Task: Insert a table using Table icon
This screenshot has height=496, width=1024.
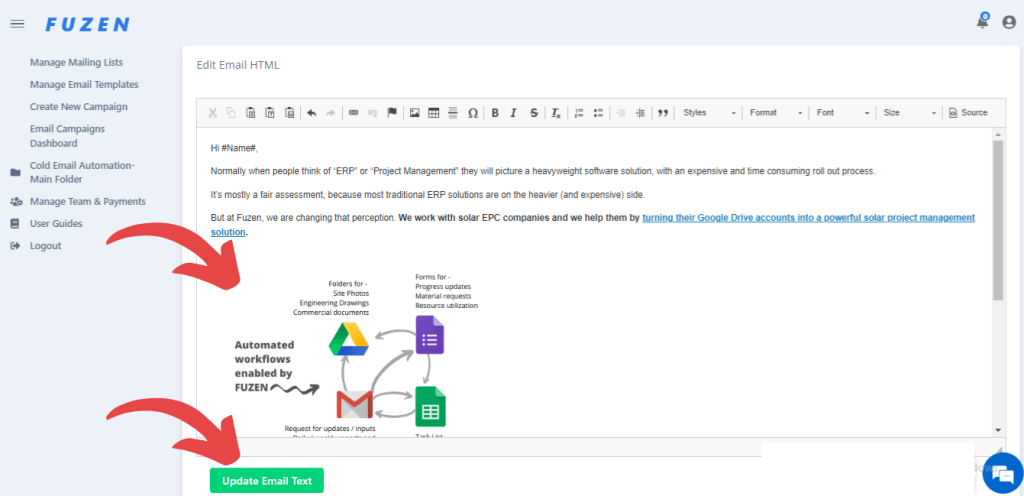Action: (x=434, y=113)
